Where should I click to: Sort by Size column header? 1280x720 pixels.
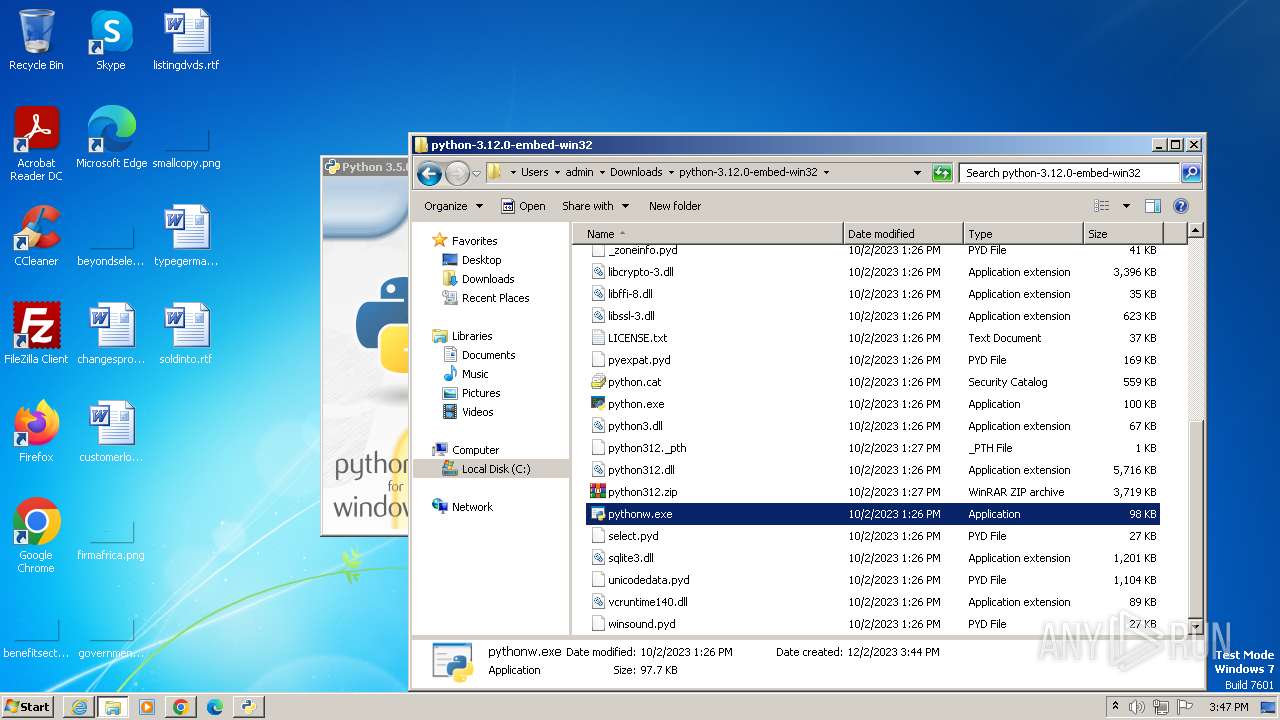coord(1122,233)
